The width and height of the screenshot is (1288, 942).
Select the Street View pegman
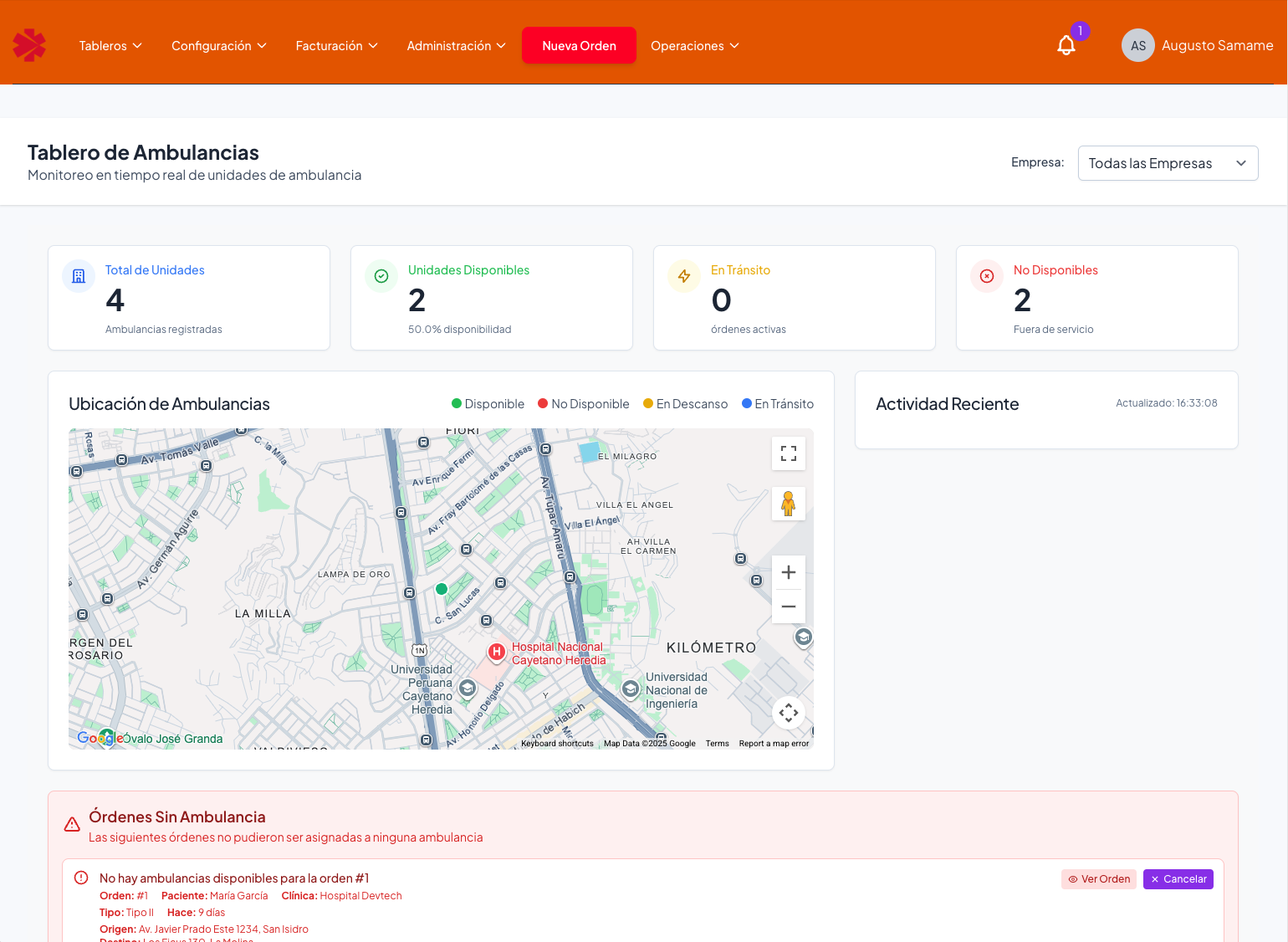789,504
